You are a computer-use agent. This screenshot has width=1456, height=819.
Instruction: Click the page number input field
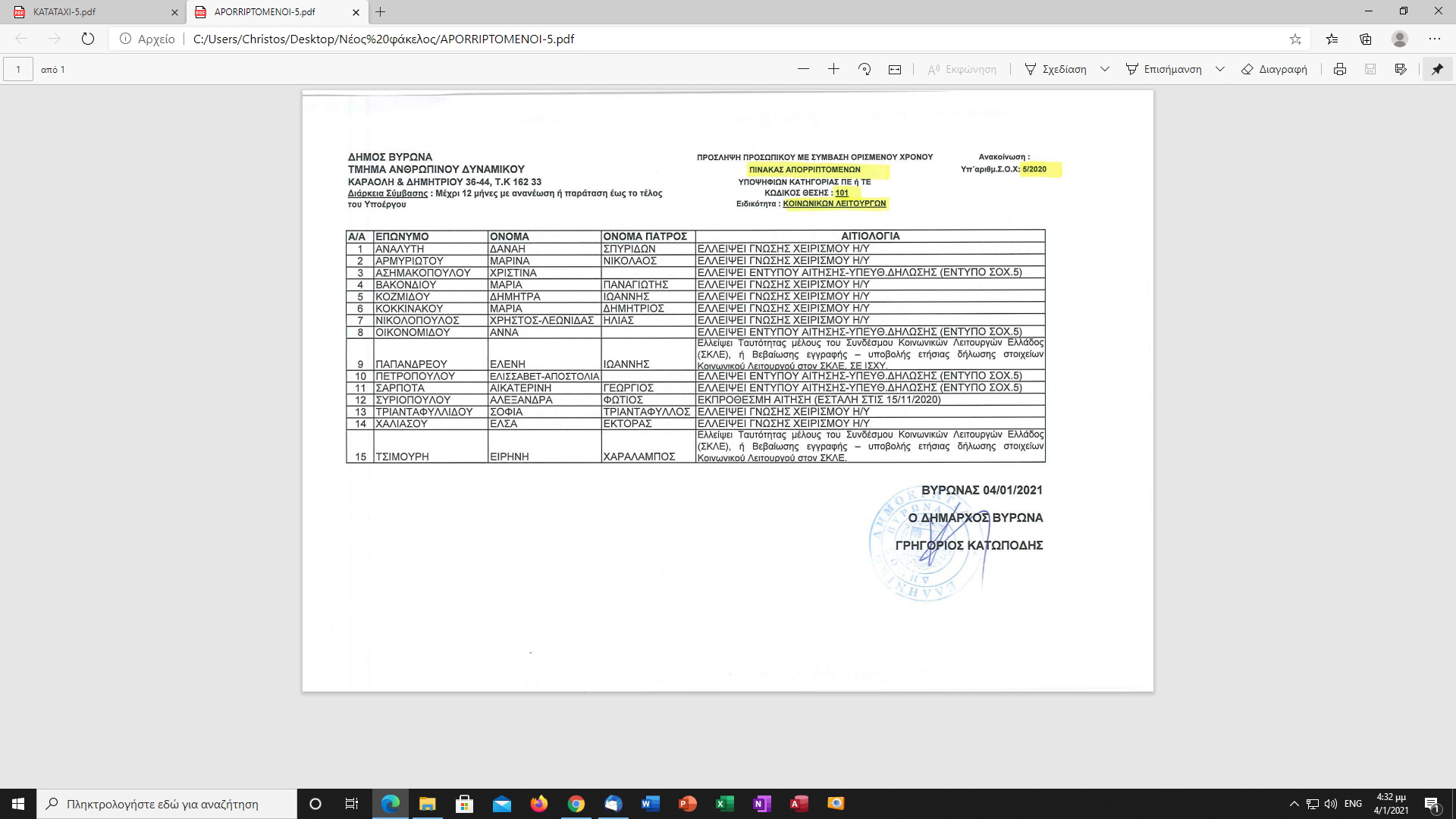click(x=18, y=69)
